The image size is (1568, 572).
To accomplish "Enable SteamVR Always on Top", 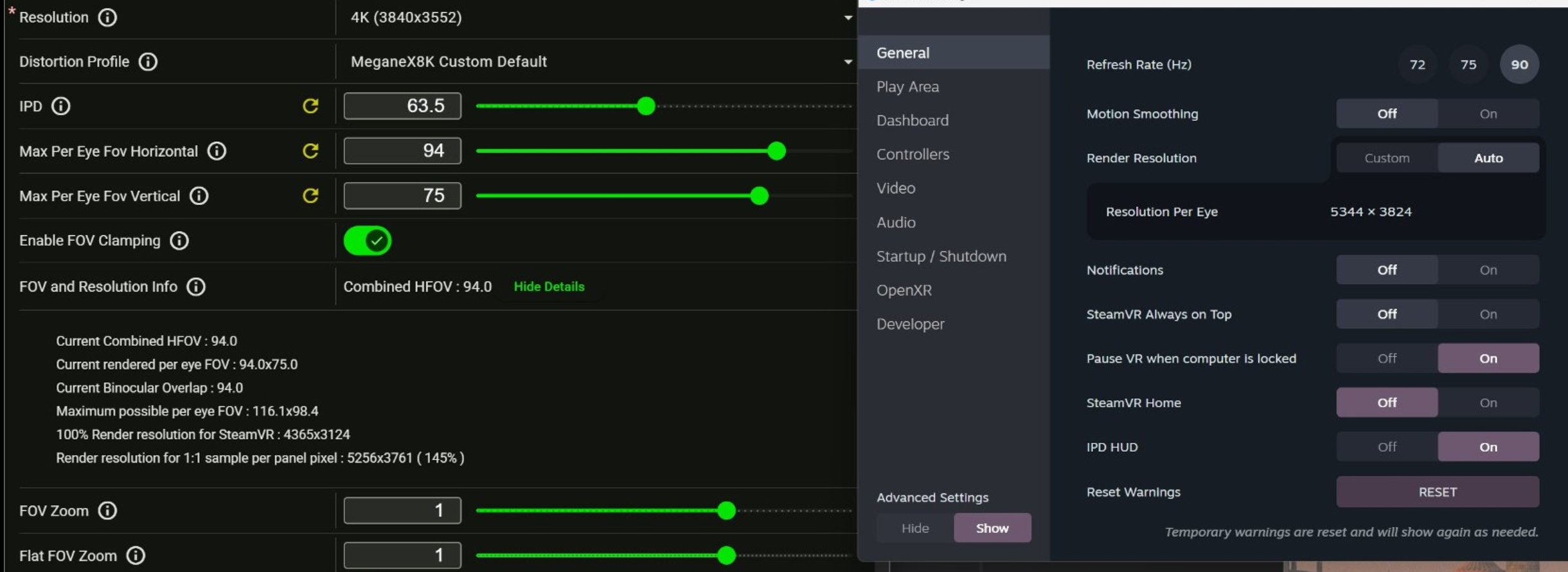I will (x=1488, y=314).
